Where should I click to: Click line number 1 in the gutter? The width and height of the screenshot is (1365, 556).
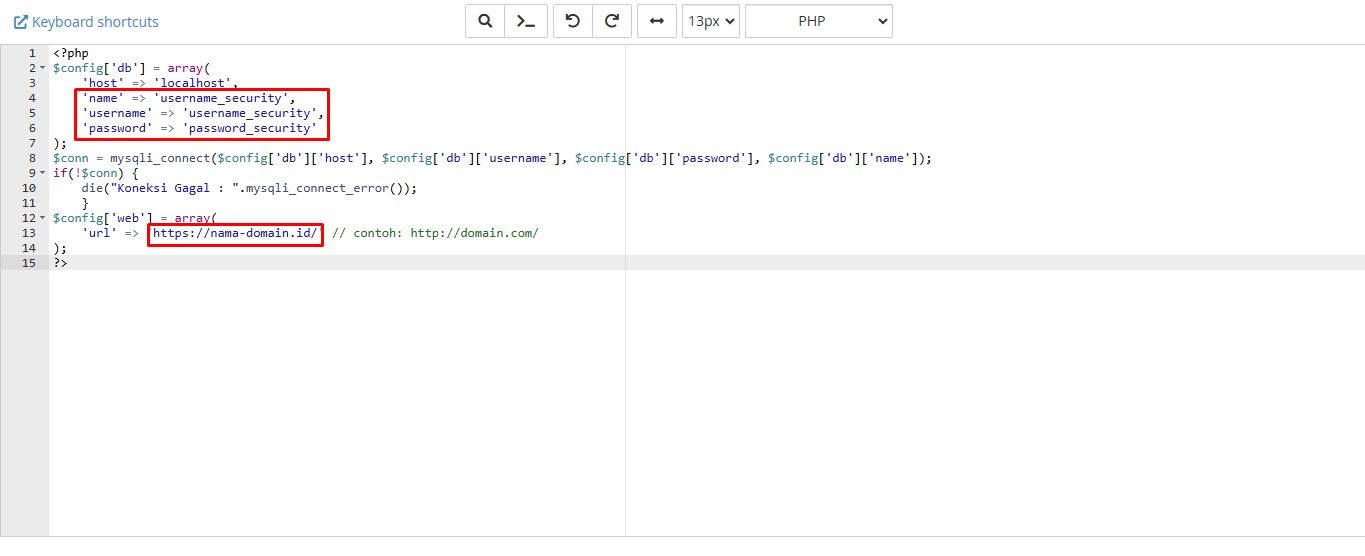point(32,53)
